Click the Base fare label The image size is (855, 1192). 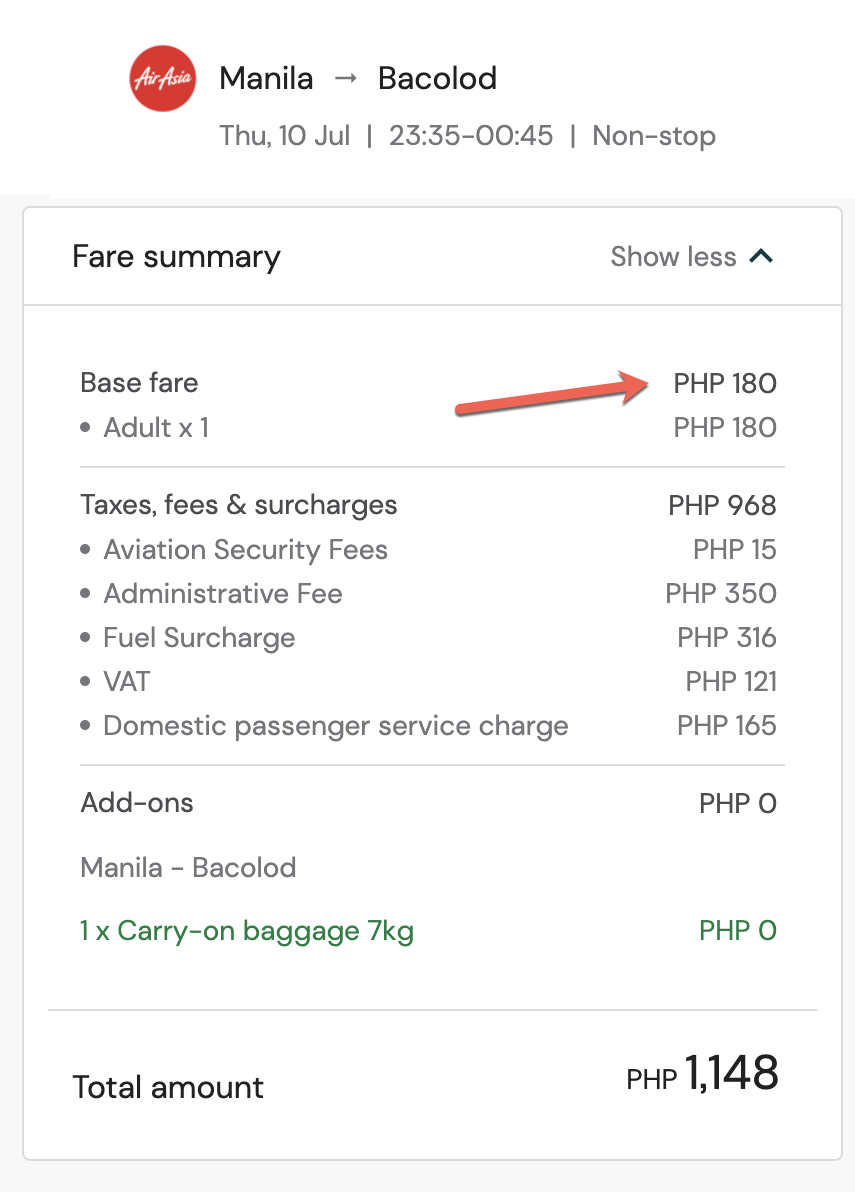(139, 383)
